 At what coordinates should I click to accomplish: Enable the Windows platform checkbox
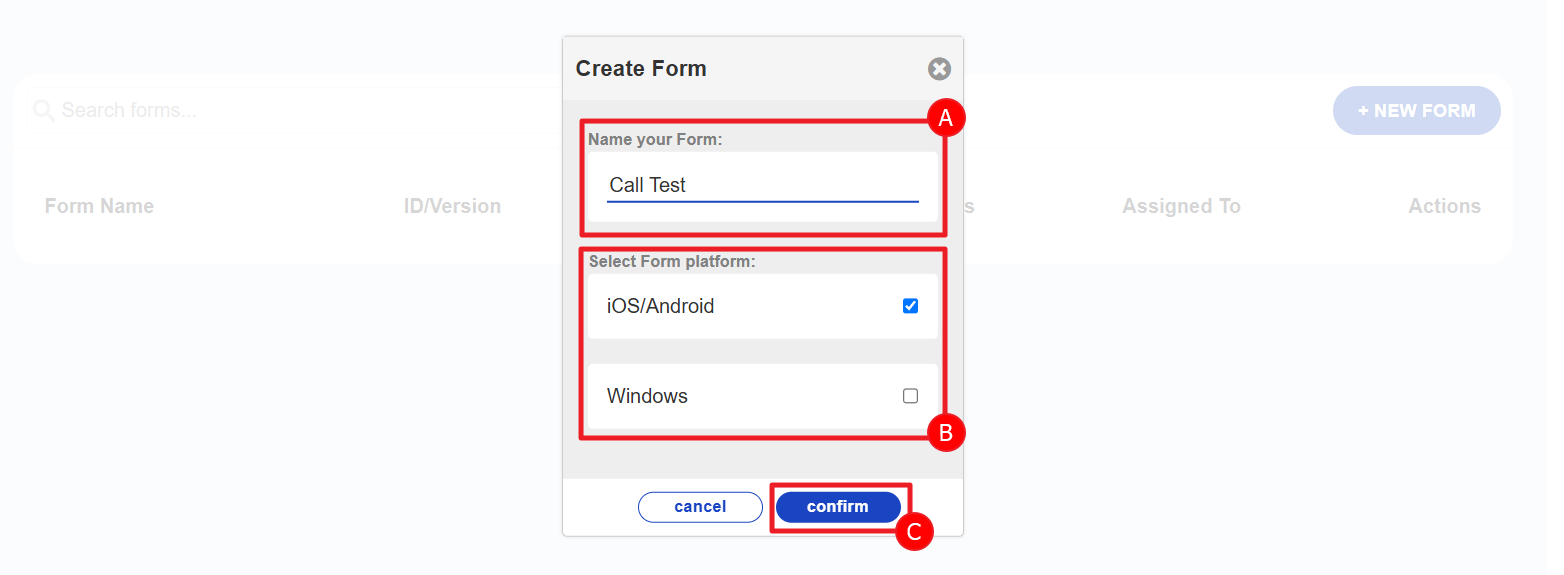pyautogui.click(x=910, y=396)
